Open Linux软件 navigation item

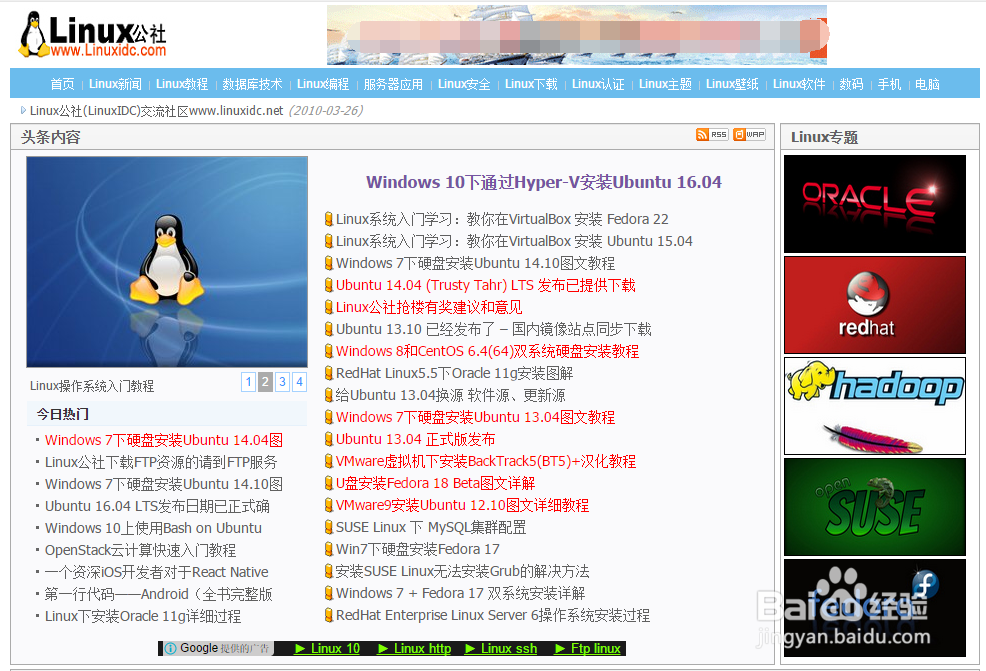pyautogui.click(x=799, y=84)
